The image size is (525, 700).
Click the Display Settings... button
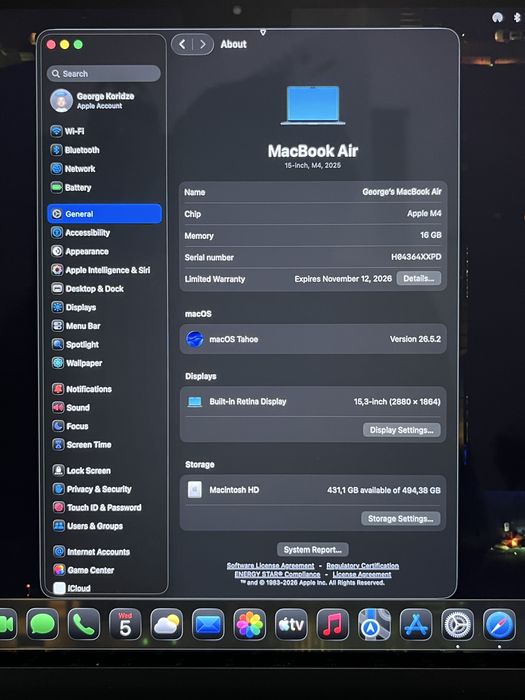coord(401,430)
